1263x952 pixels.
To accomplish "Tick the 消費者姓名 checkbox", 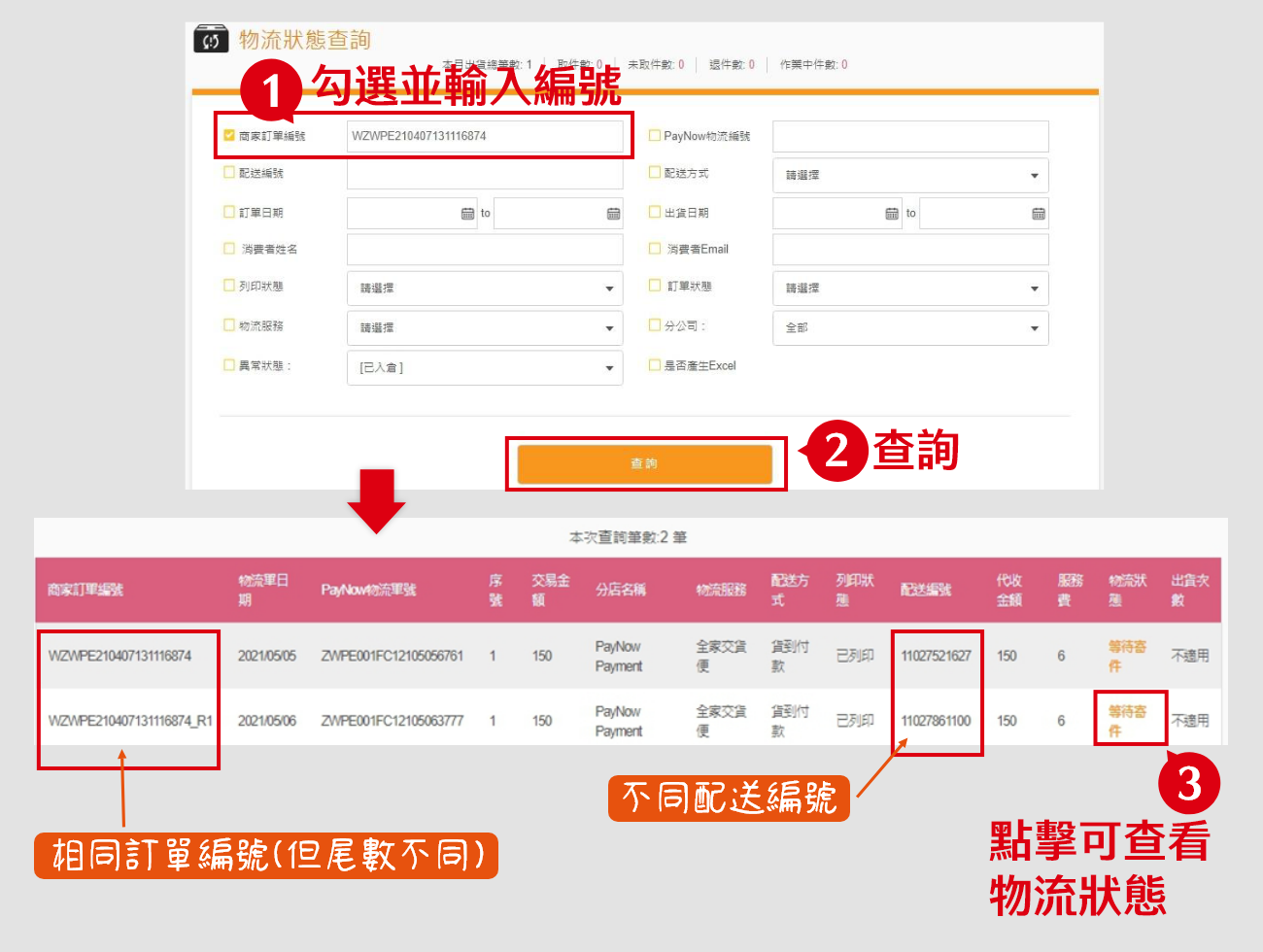I will (229, 249).
